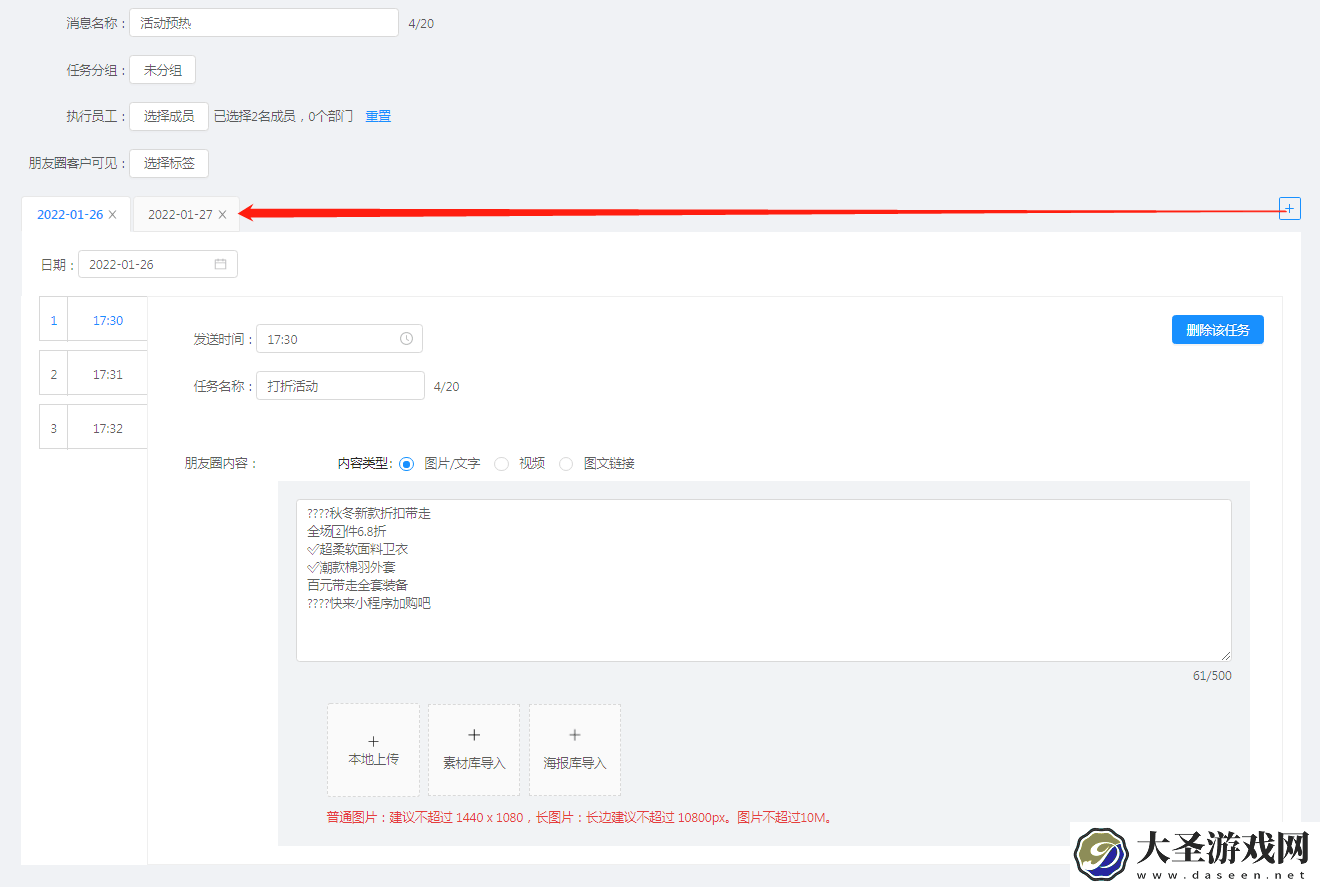Switch to the 2022-01-27 tab

pos(180,214)
